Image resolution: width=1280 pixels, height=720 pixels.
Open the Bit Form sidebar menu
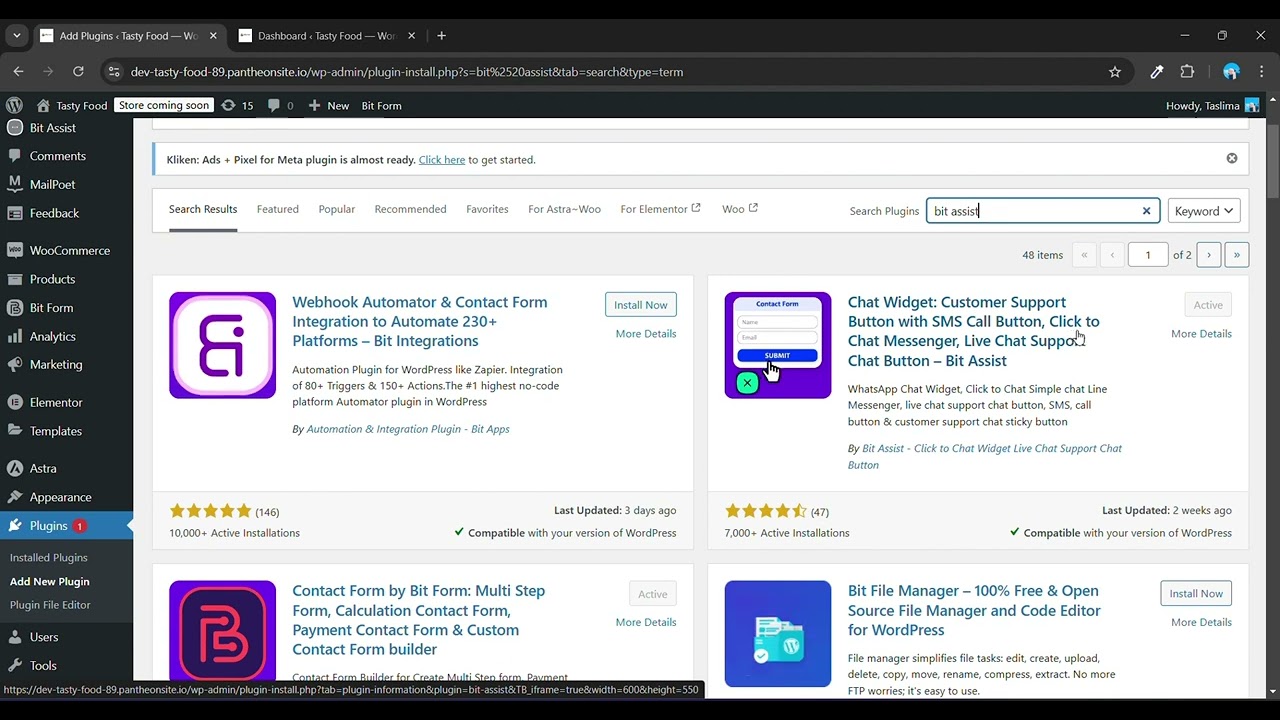pos(66,308)
